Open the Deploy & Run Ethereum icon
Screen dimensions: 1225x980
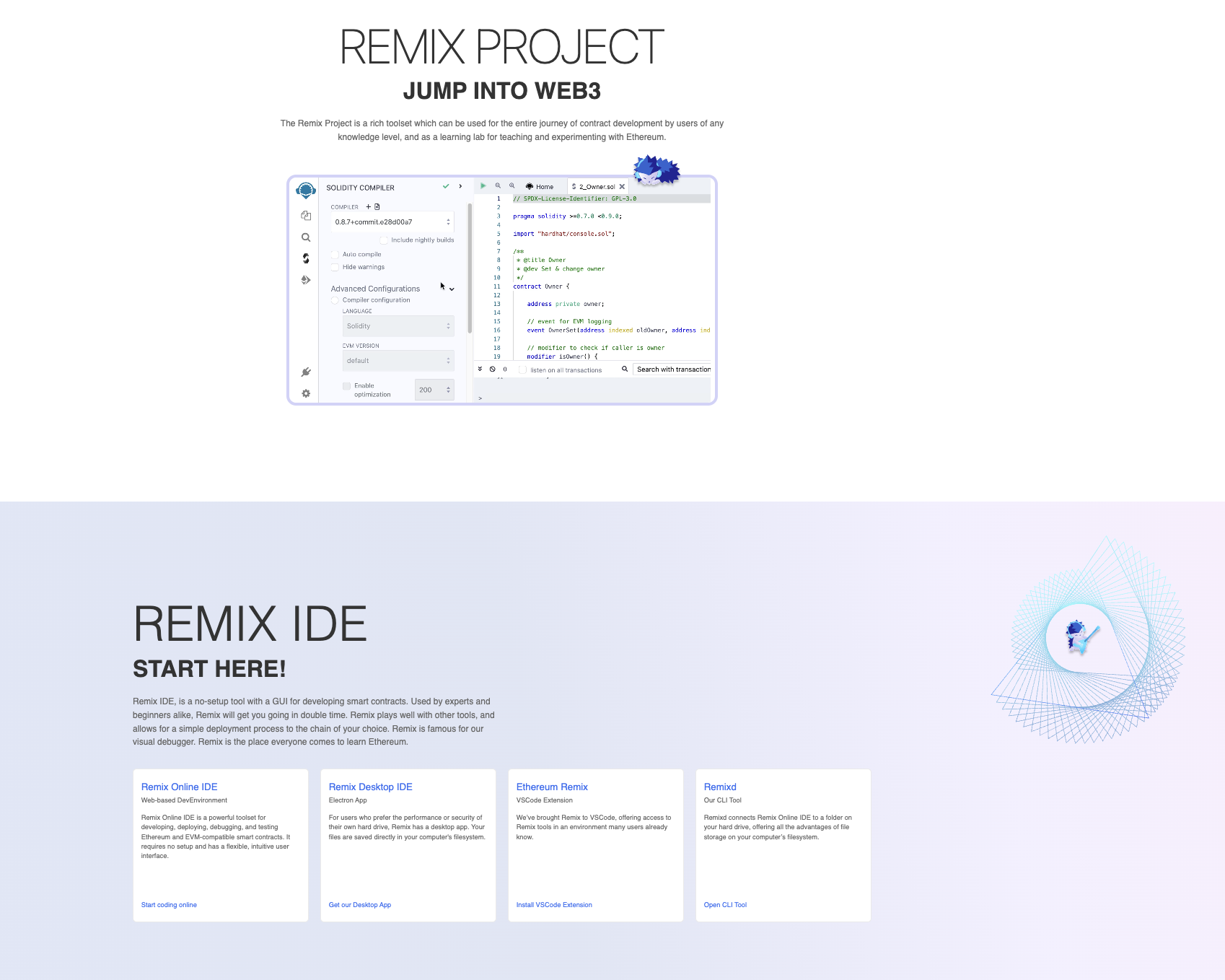306,280
